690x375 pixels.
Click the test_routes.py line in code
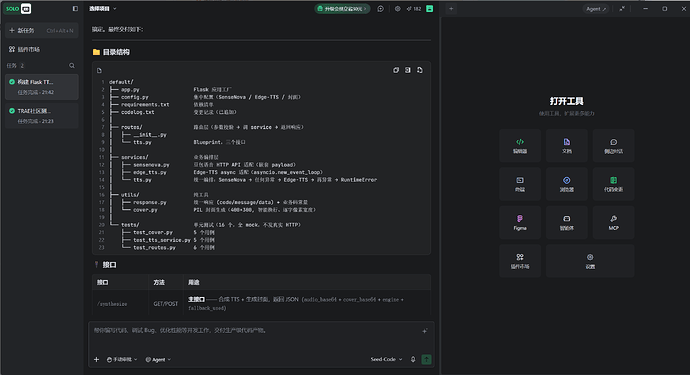click(x=154, y=247)
